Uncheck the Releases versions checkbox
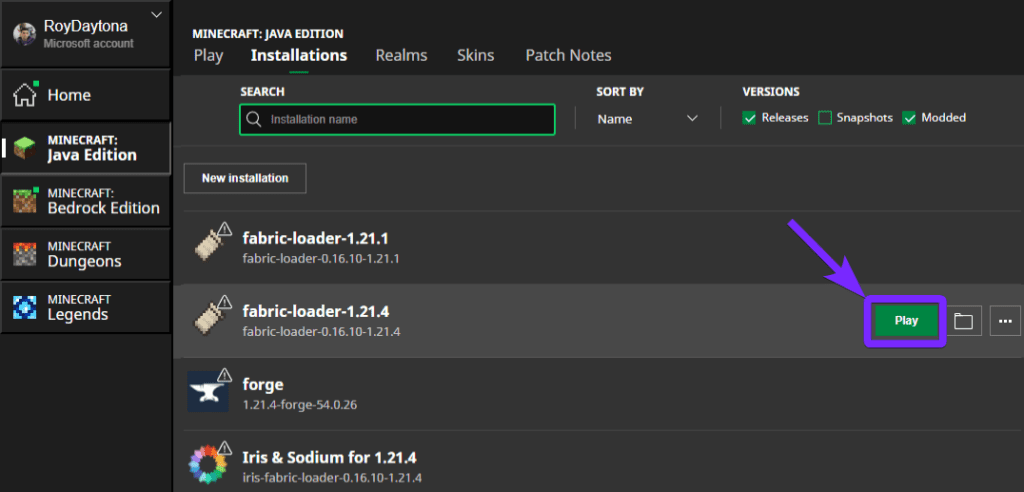This screenshot has width=1024, height=492. [750, 118]
